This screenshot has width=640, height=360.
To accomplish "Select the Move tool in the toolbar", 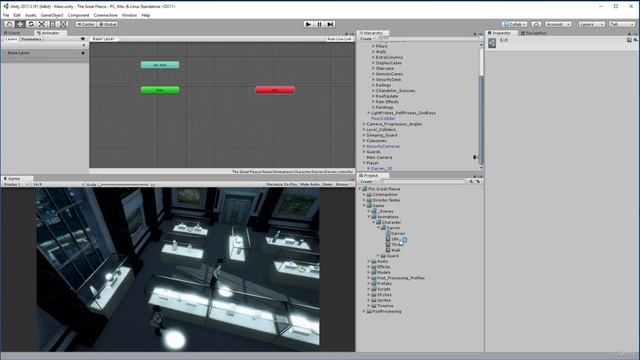I will [20, 24].
